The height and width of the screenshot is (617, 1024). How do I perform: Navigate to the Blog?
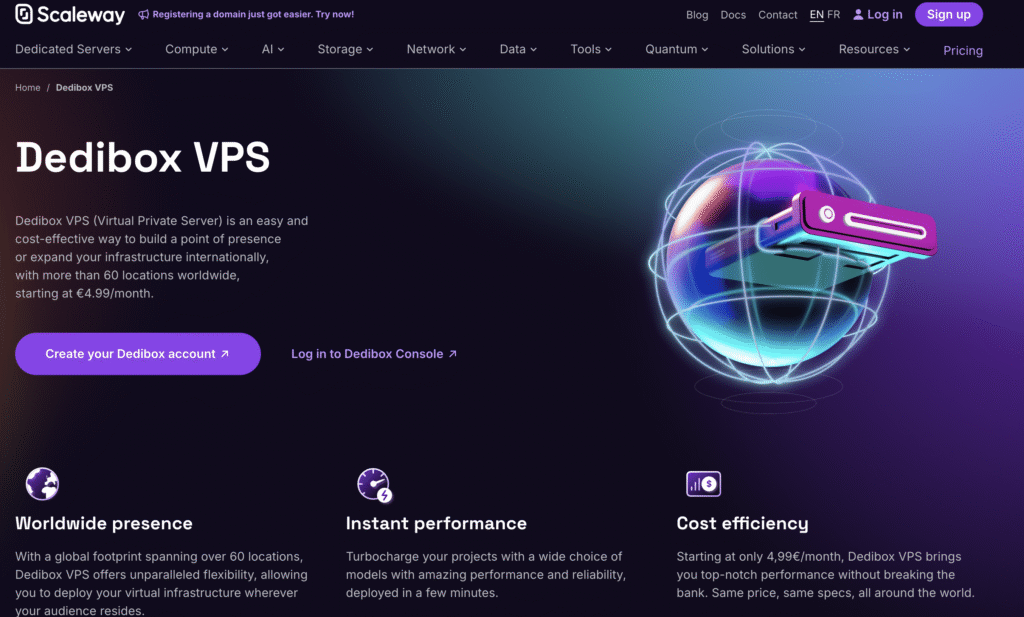click(697, 15)
